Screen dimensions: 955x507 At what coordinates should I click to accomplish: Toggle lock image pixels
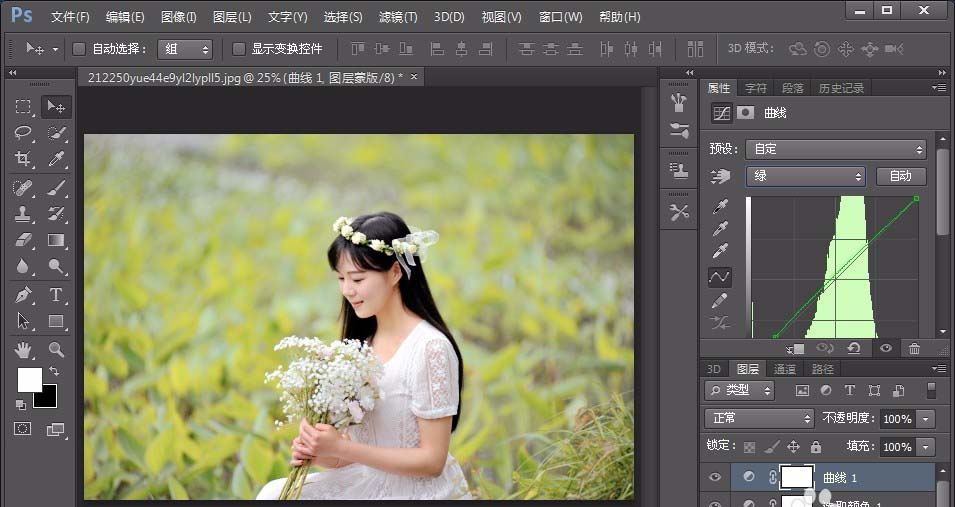pyautogui.click(x=772, y=447)
